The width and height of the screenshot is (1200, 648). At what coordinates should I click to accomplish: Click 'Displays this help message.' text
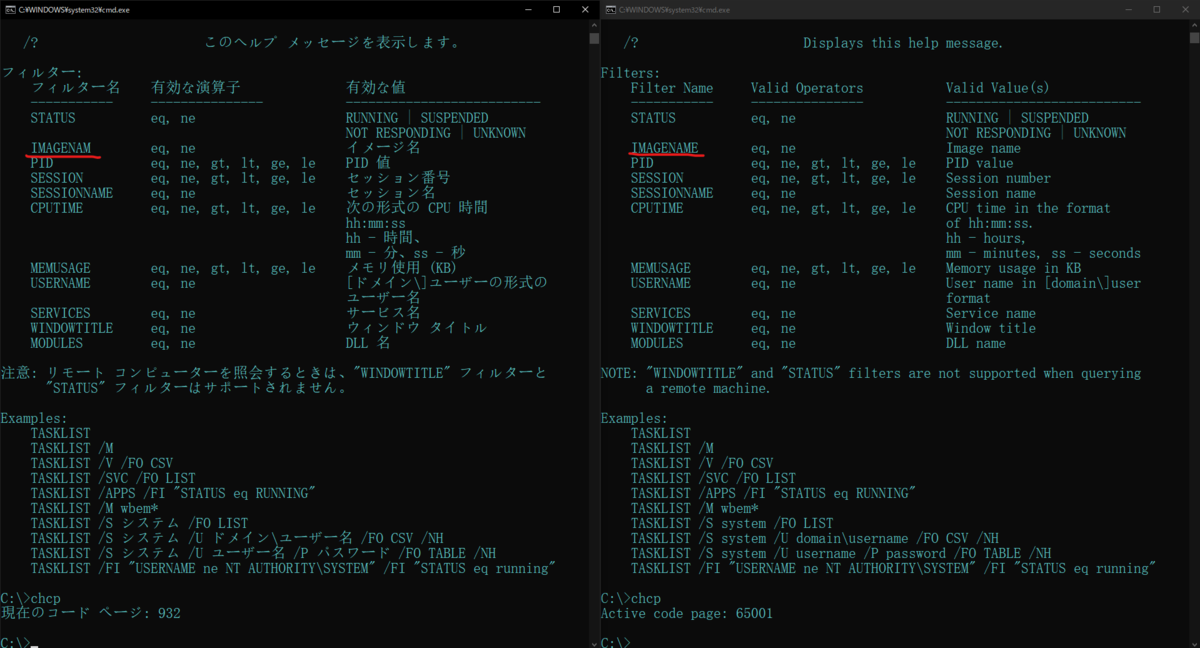coord(903,43)
